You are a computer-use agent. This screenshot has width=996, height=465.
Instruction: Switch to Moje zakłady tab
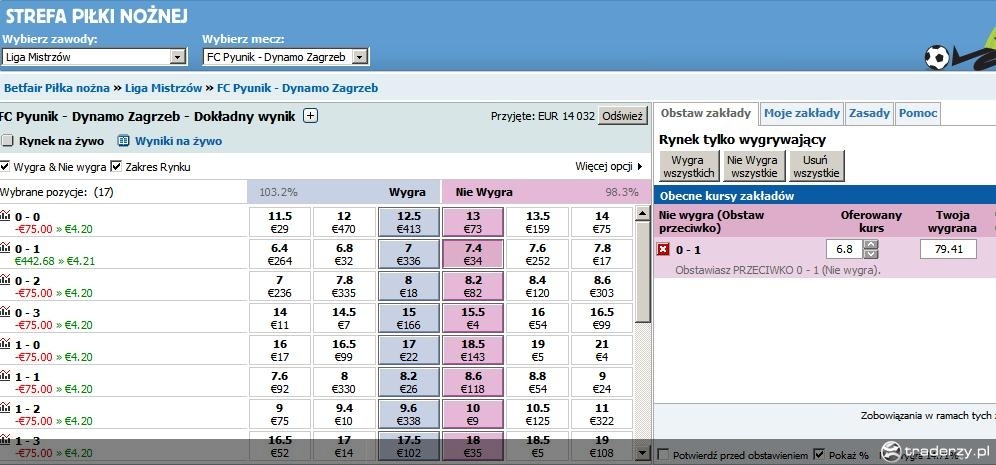click(x=802, y=113)
